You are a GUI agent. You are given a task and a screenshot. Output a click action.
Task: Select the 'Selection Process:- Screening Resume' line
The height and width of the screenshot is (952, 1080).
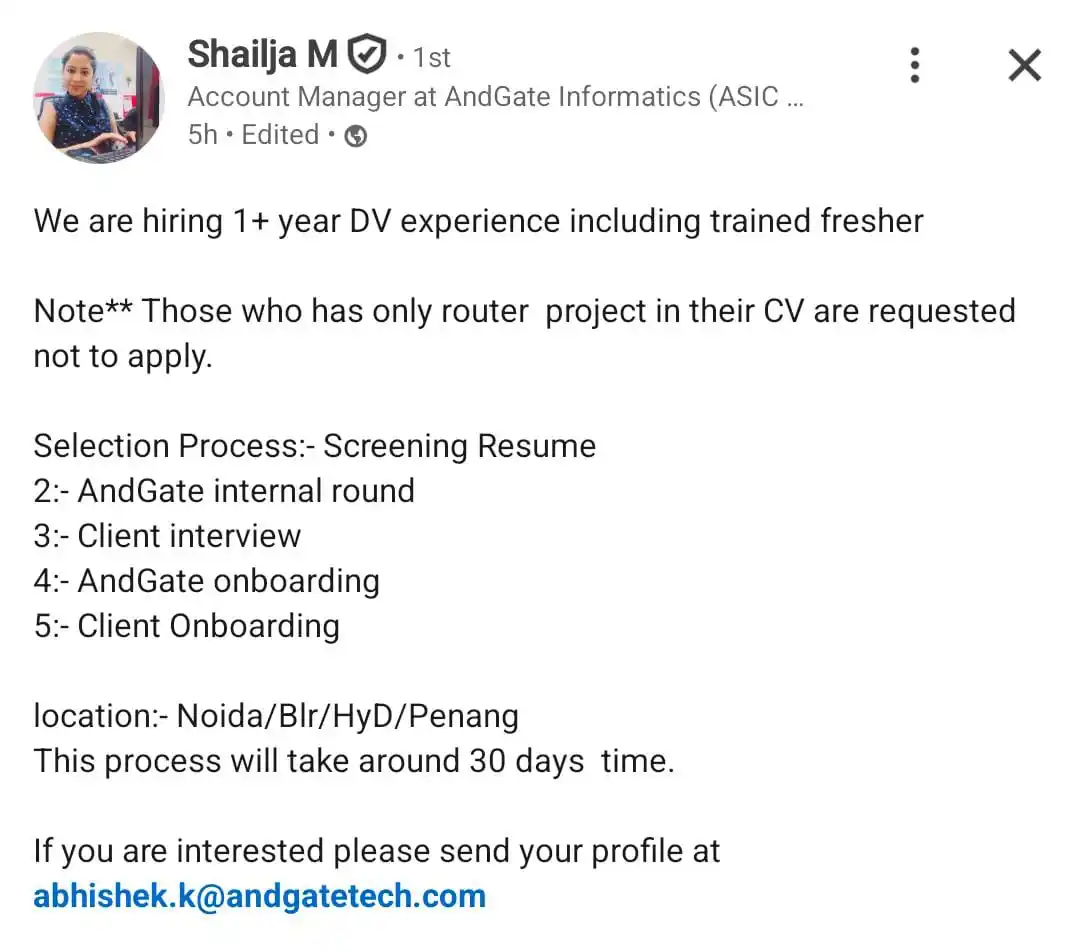pos(315,446)
